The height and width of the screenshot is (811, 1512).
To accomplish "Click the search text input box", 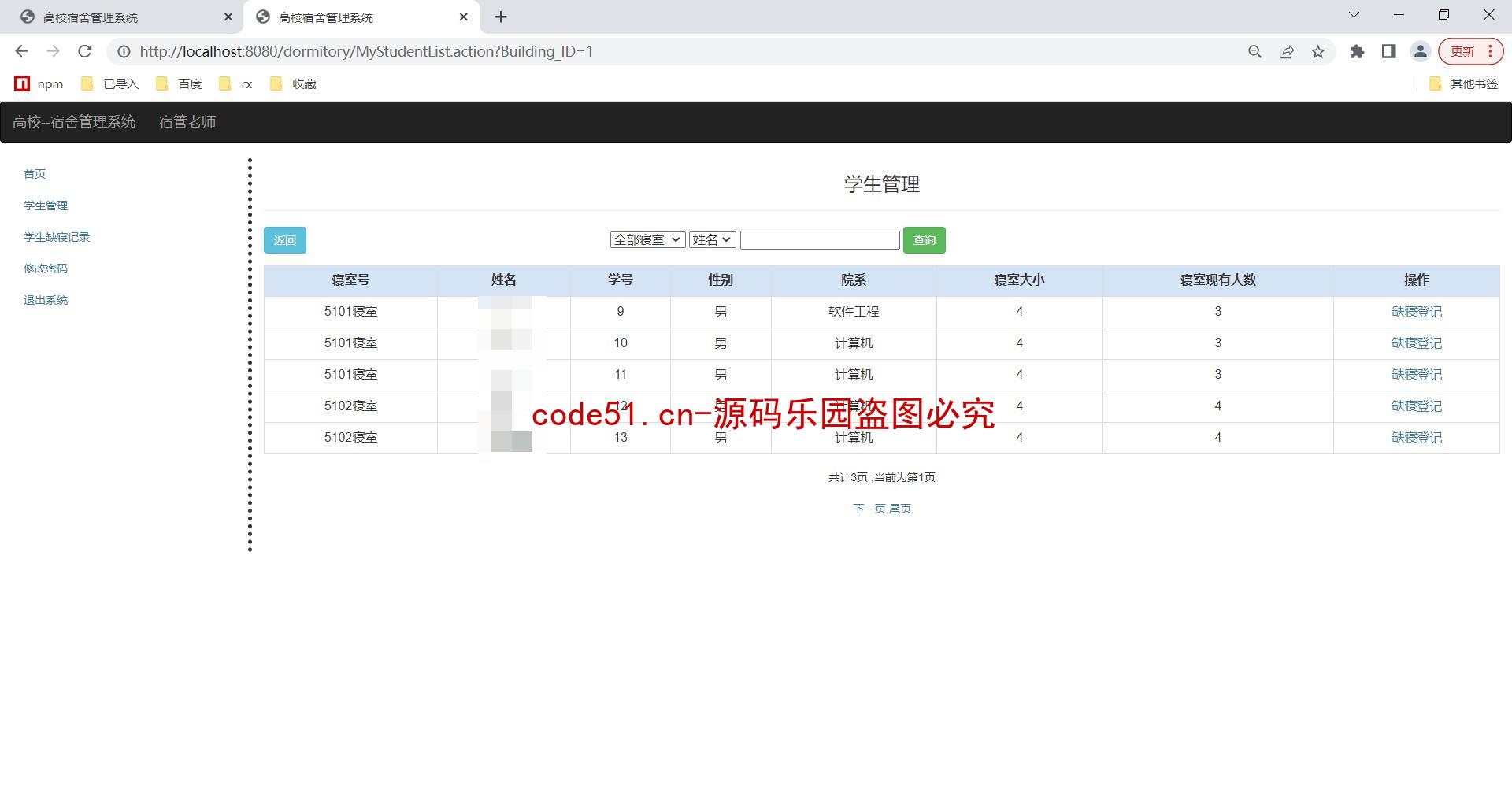I will [x=820, y=240].
